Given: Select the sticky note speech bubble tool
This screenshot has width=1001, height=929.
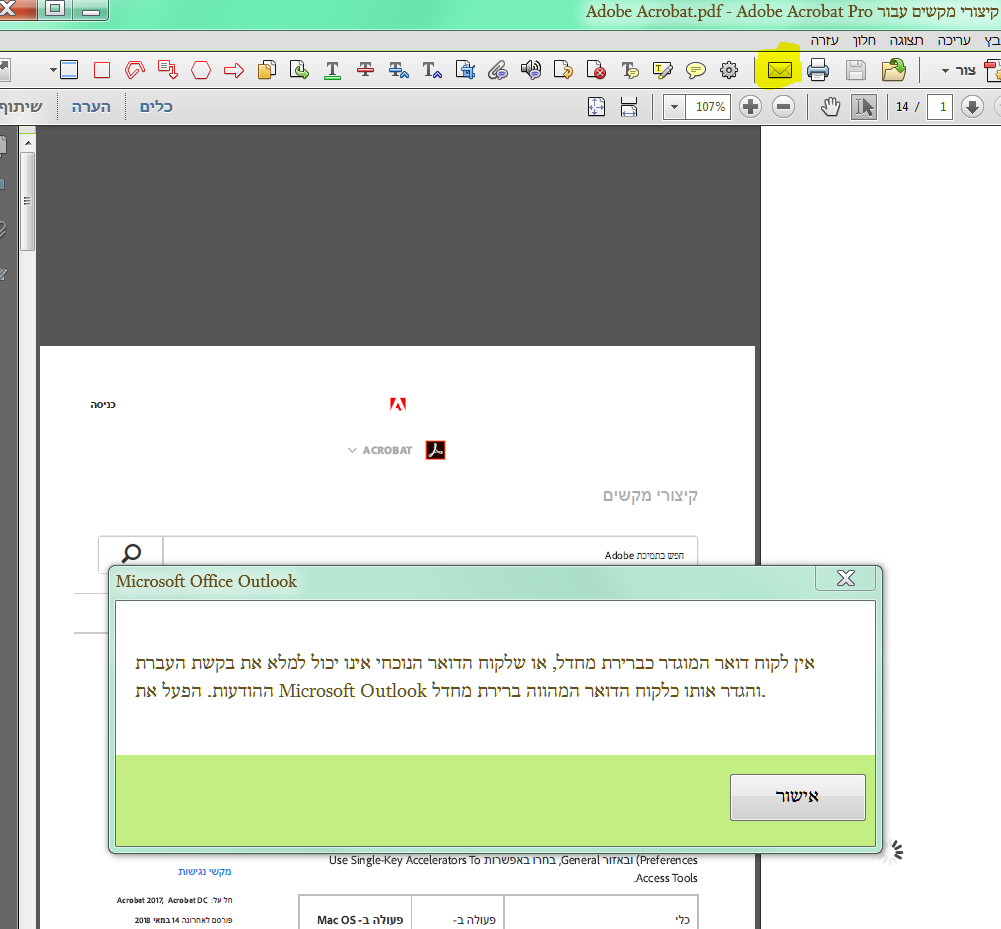Looking at the screenshot, I should (x=696, y=70).
